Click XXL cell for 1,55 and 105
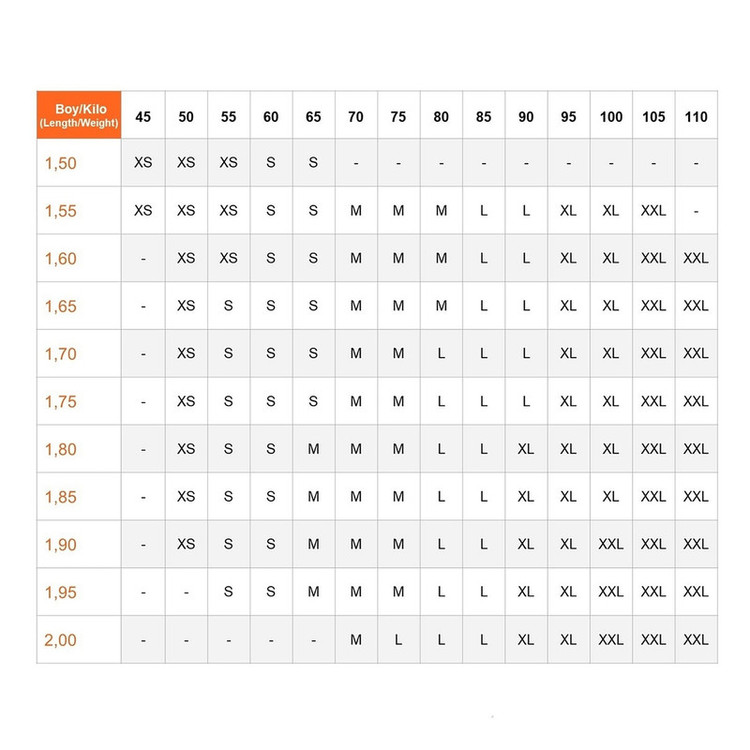The width and height of the screenshot is (750, 750). point(653,211)
